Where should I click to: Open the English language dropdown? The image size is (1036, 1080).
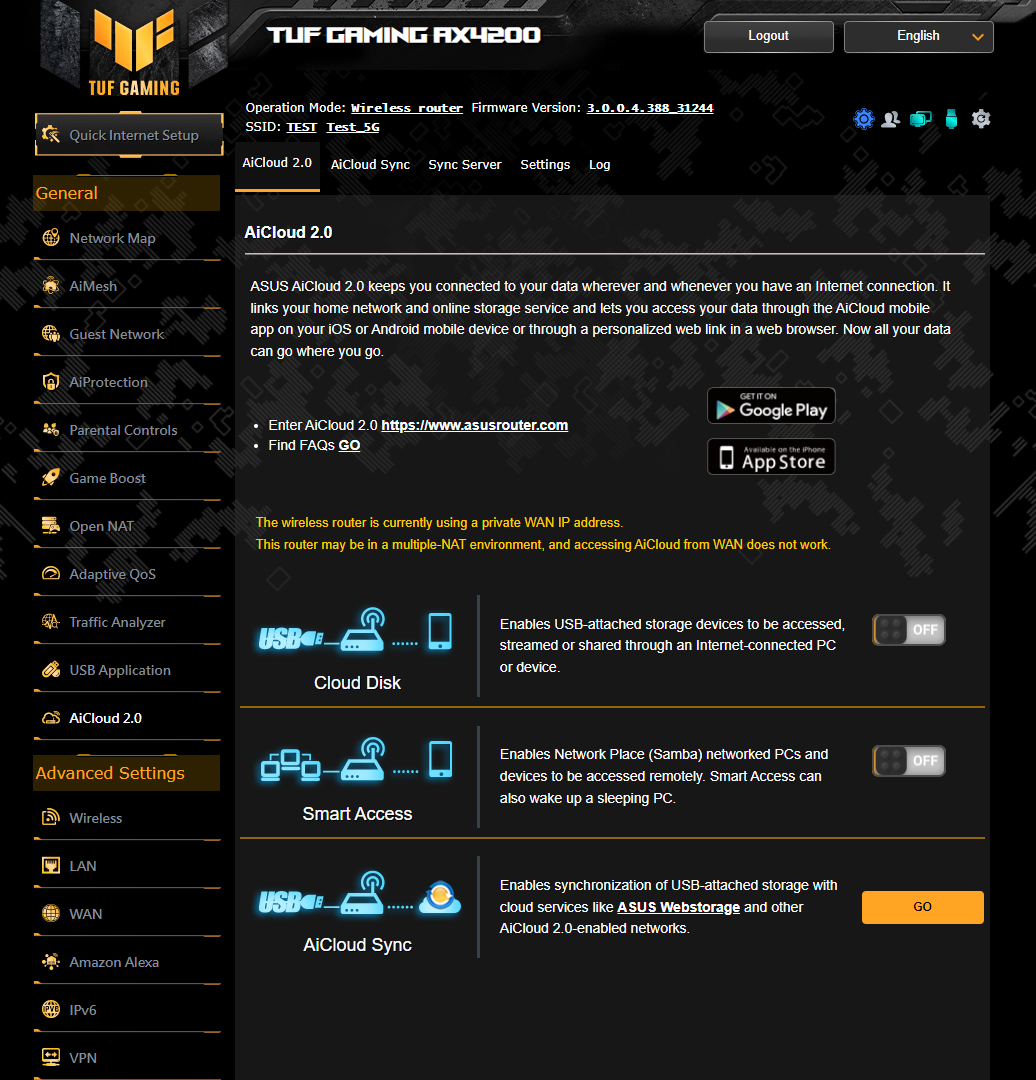click(x=918, y=37)
